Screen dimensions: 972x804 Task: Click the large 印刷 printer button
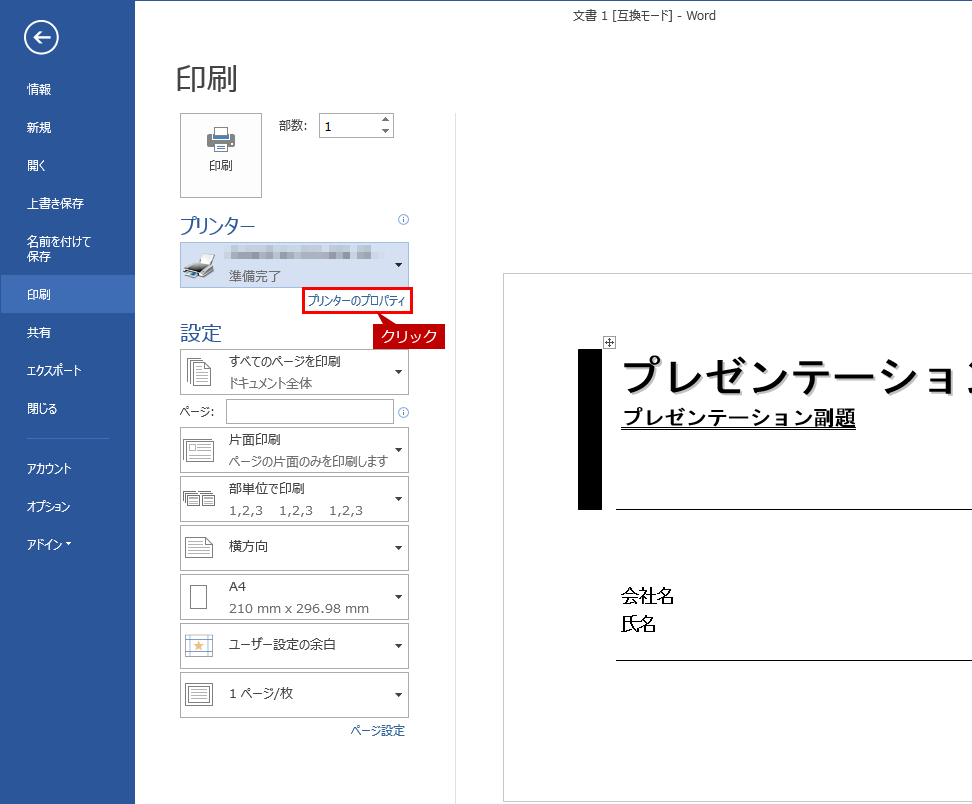[221, 155]
